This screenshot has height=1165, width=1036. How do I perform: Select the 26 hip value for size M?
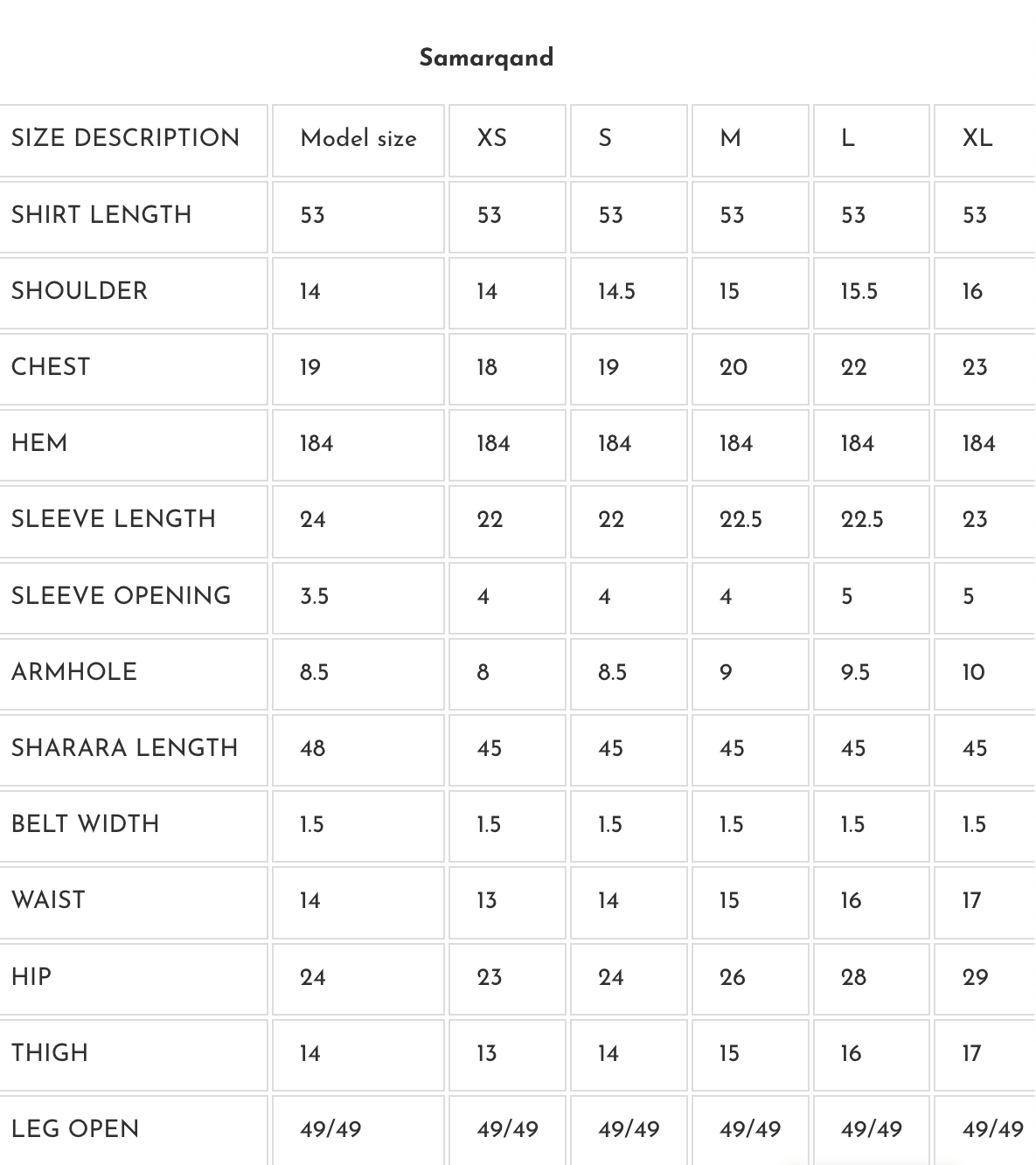pyautogui.click(x=733, y=977)
